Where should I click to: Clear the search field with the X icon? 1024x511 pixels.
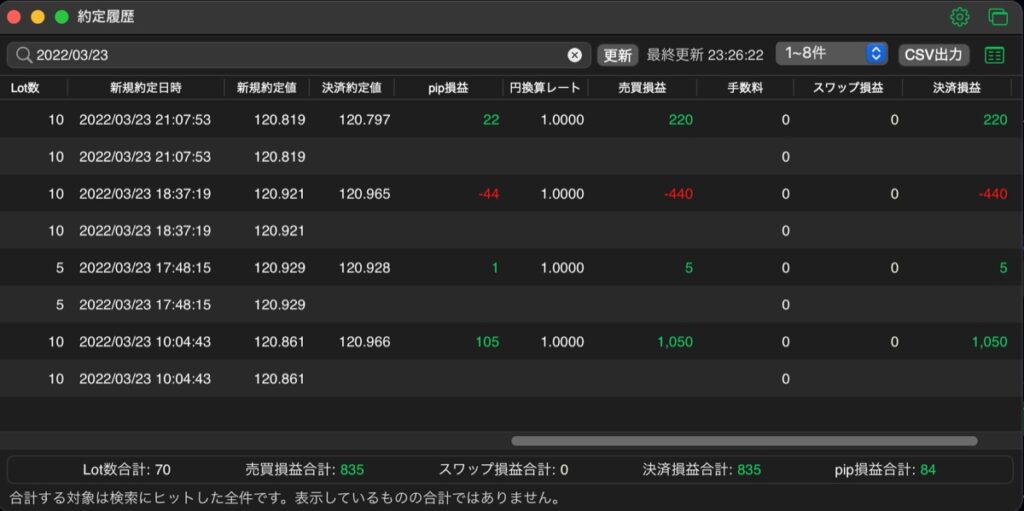574,56
